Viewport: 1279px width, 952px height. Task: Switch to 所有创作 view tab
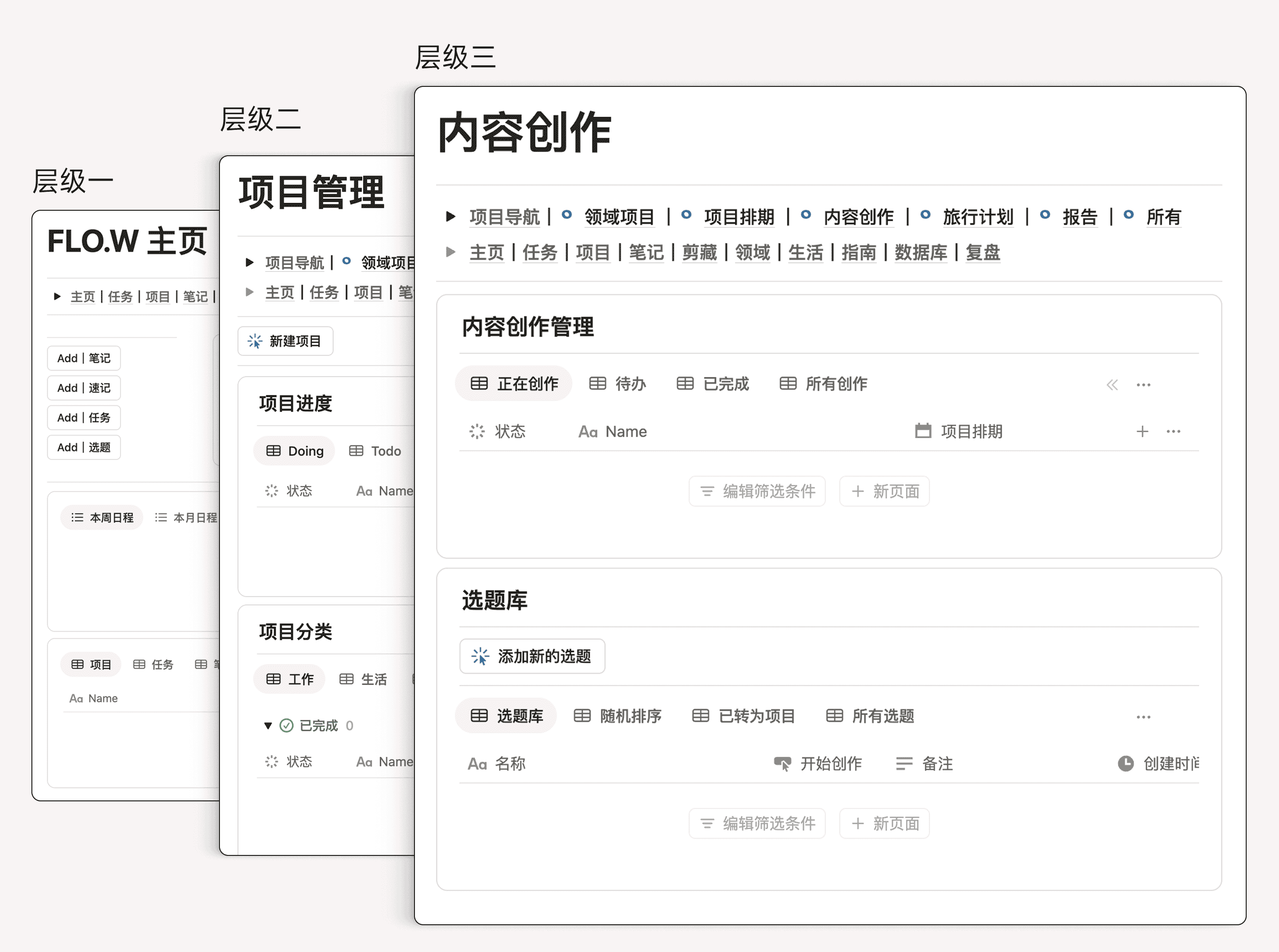tap(822, 383)
